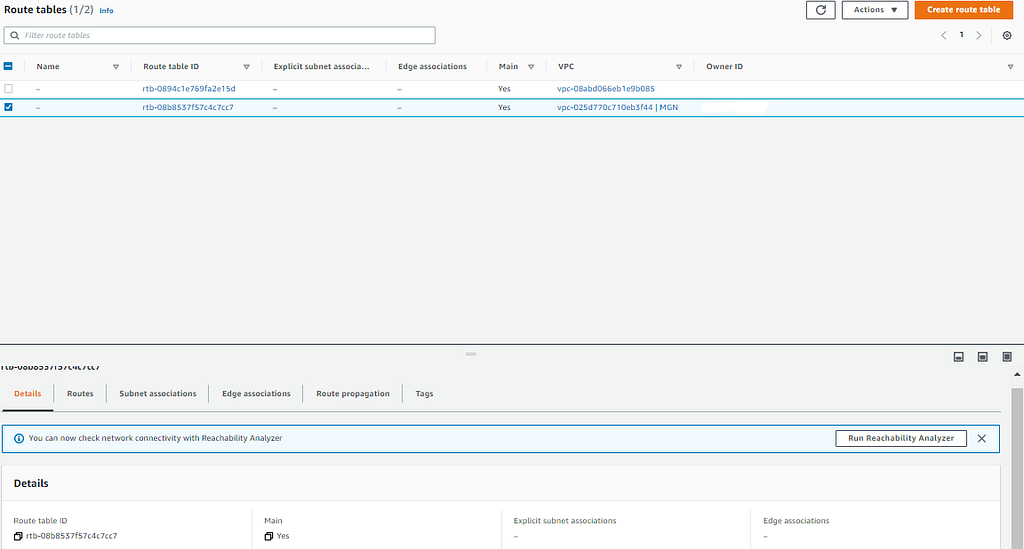Click the details panel vertical scrollbar
Image resolution: width=1024 pixels, height=549 pixels.
click(x=1017, y=469)
